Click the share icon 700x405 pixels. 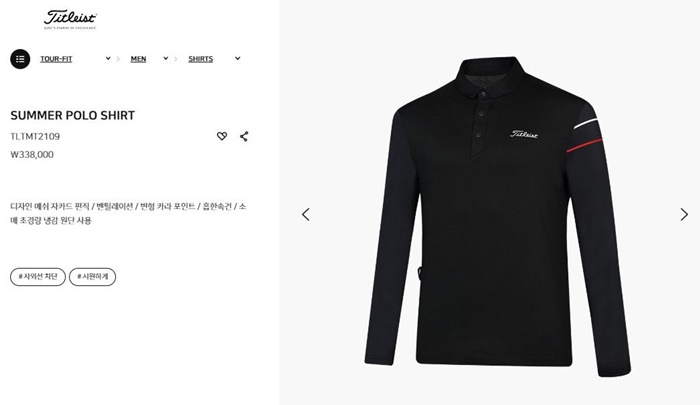point(244,136)
